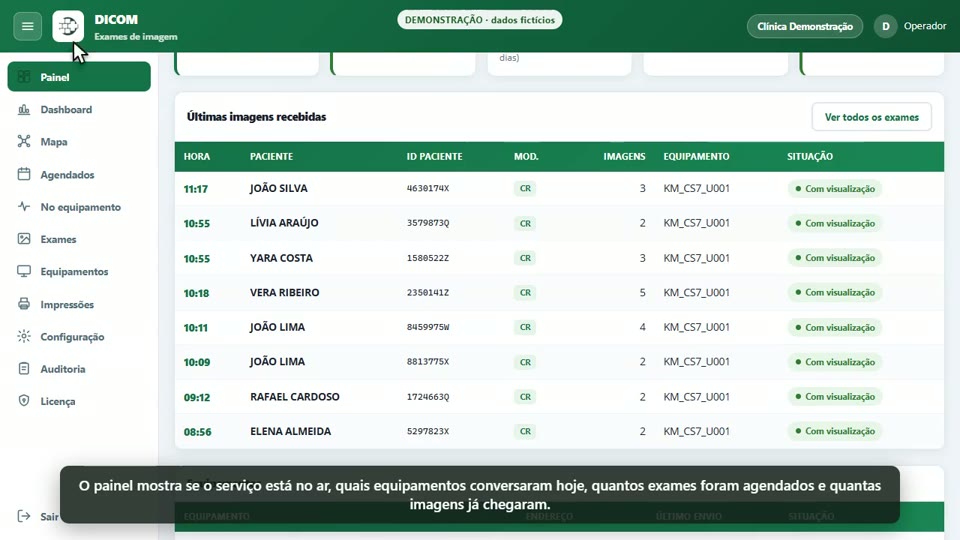Open the Licença page
Image resolution: width=960 pixels, height=540 pixels.
[79, 401]
